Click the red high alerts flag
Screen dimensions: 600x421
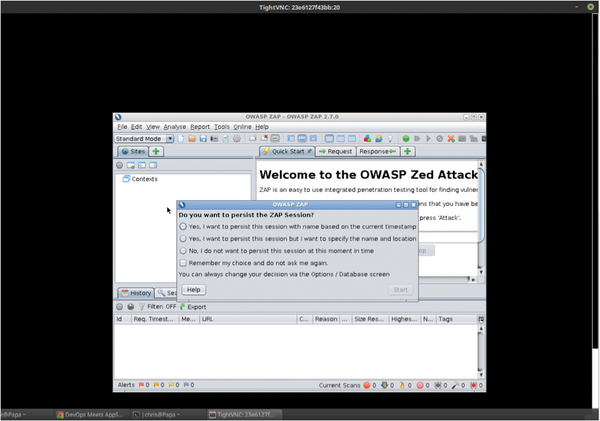141,385
